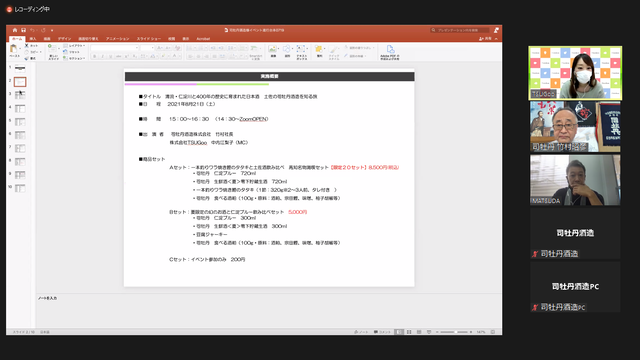The height and width of the screenshot is (360, 640).
Task: Open the font size combo box
Action: (147, 48)
